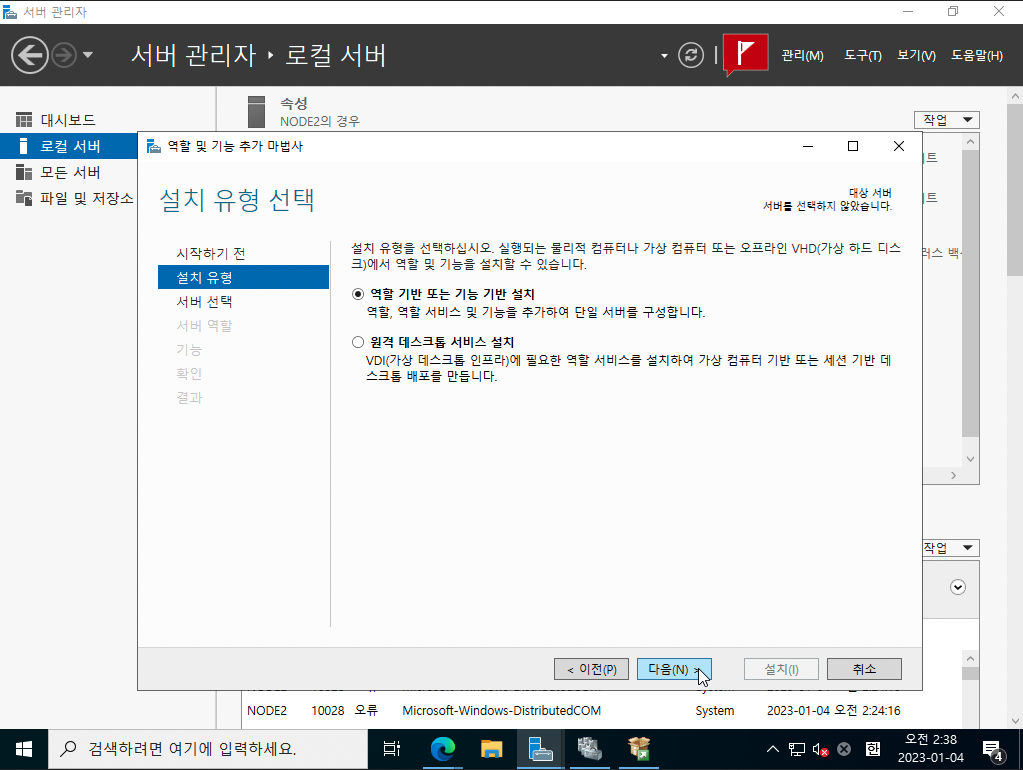1023x770 pixels.
Task: Open the 보기(V) menu
Action: tap(916, 55)
